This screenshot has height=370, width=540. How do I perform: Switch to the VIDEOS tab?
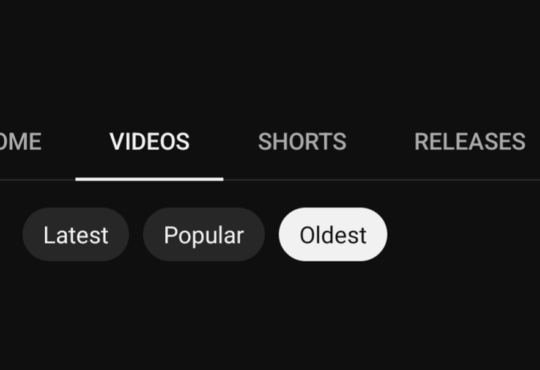pyautogui.click(x=149, y=142)
